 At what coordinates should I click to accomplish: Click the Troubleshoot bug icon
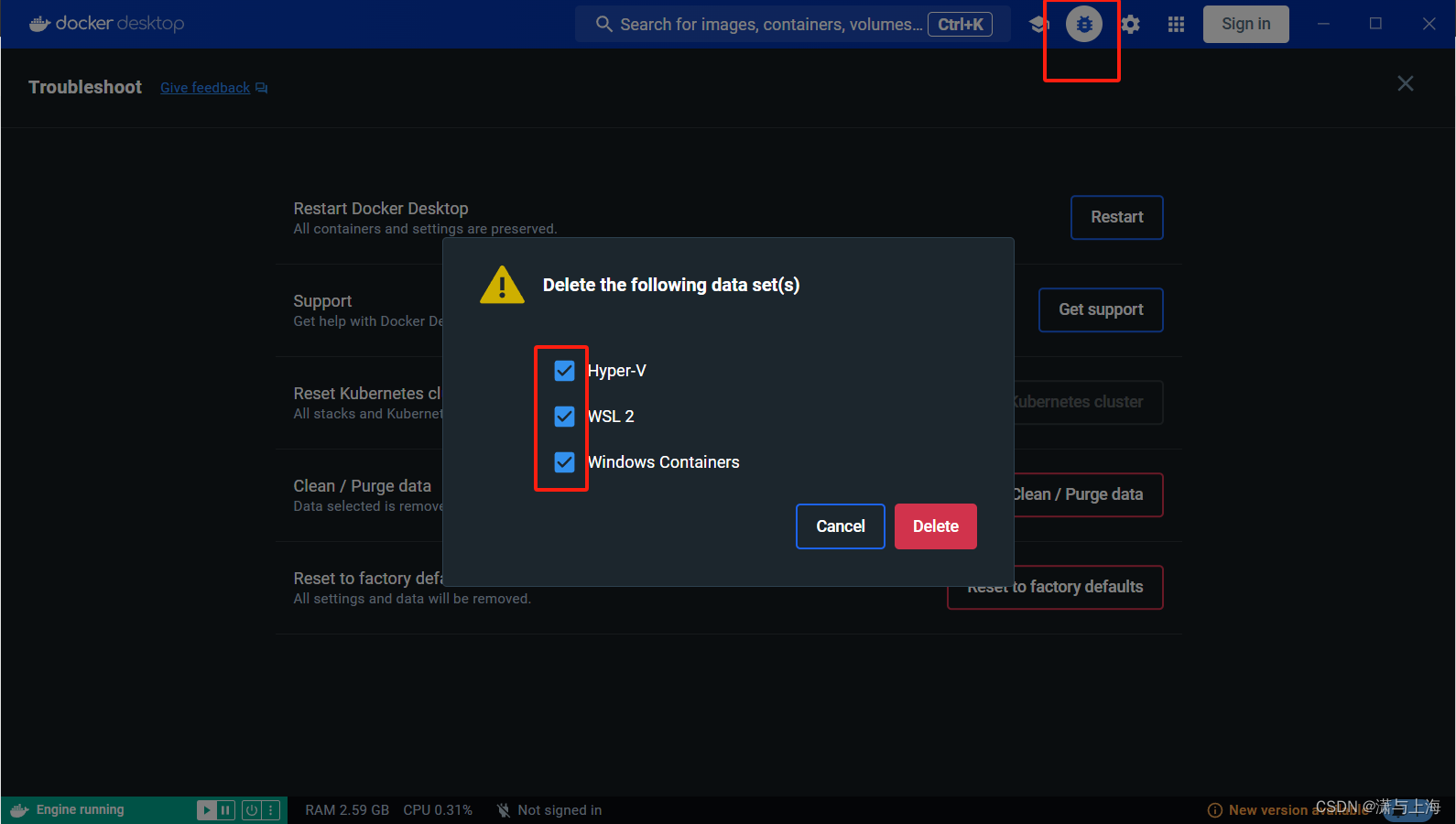tap(1084, 24)
